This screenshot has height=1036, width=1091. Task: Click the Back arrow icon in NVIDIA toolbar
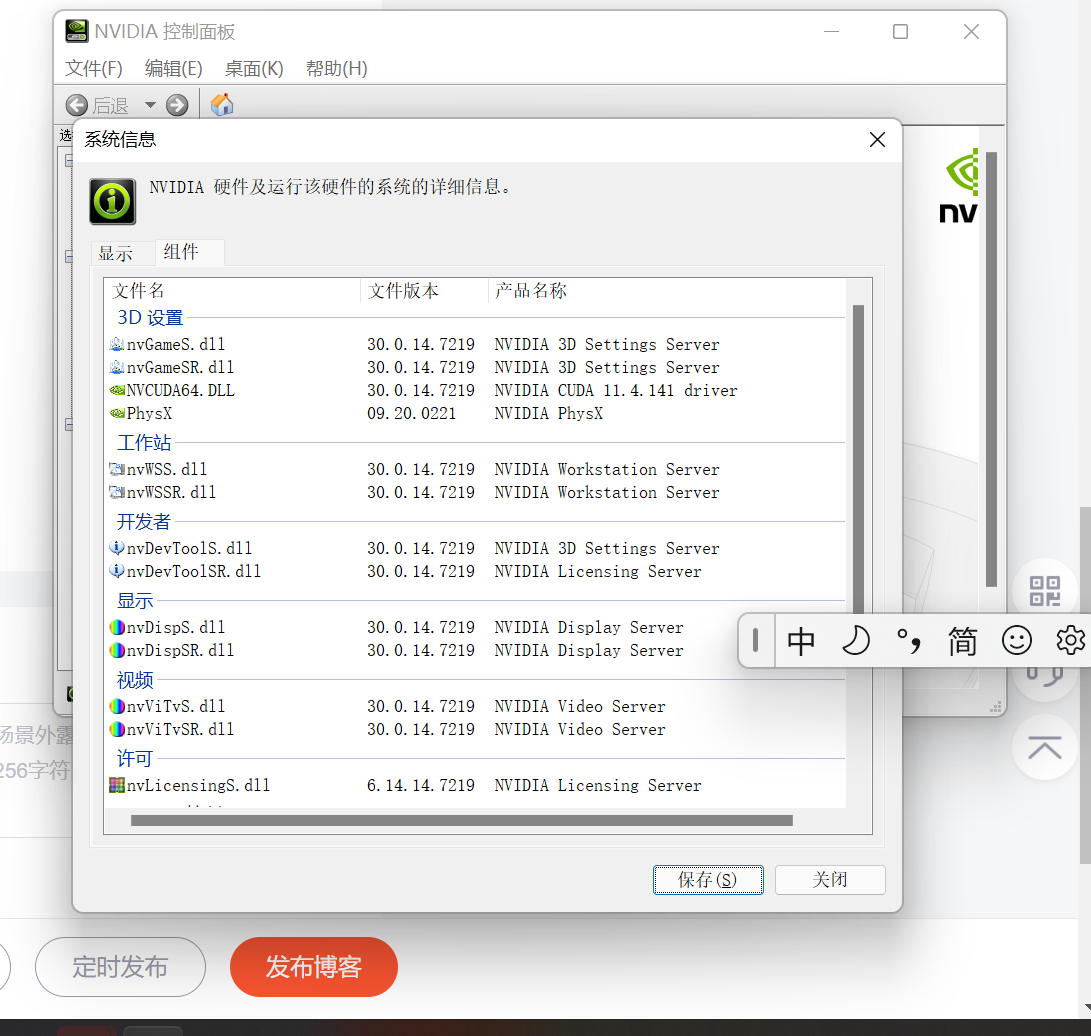[77, 105]
